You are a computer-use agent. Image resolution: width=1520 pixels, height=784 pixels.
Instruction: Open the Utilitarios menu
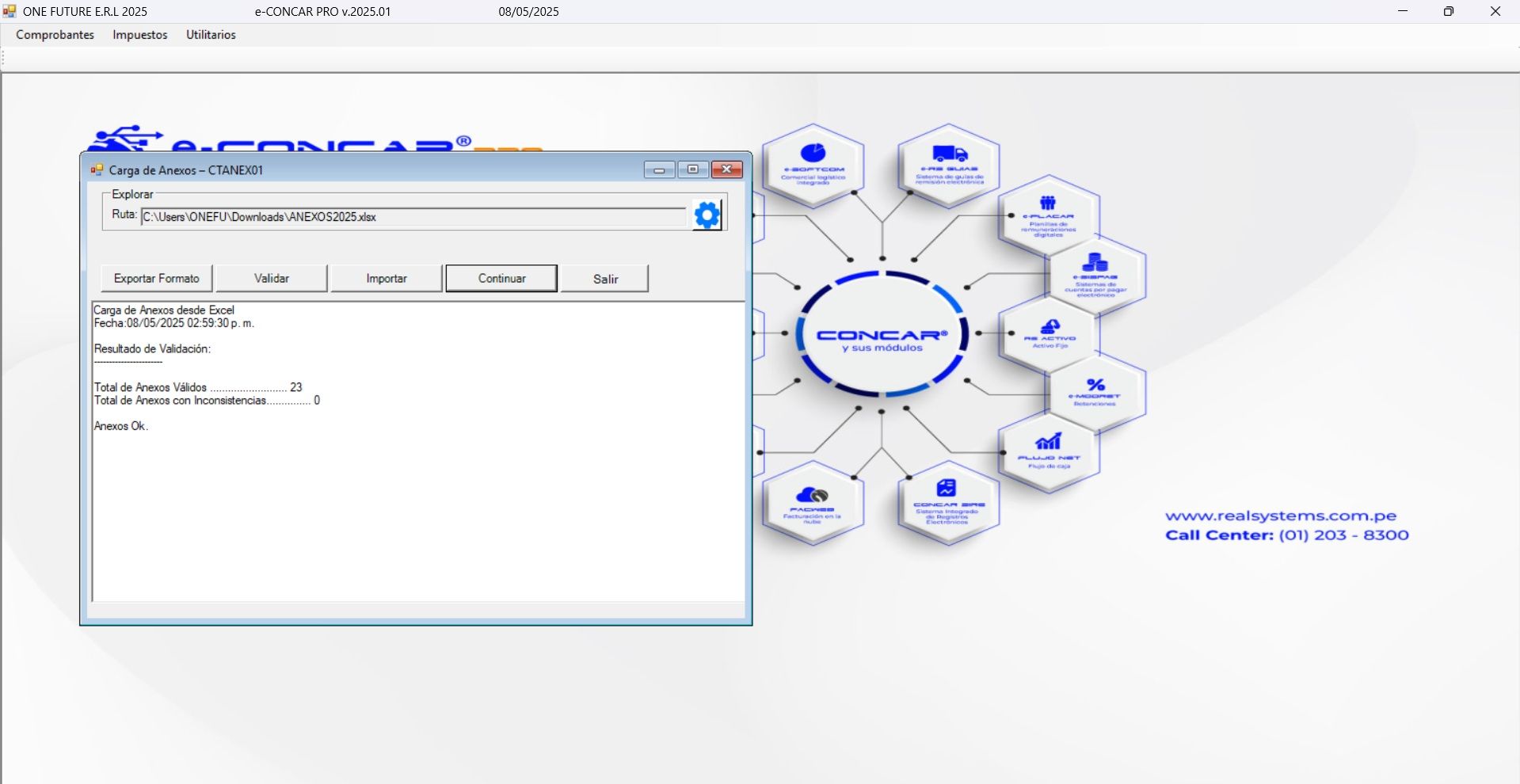point(211,35)
